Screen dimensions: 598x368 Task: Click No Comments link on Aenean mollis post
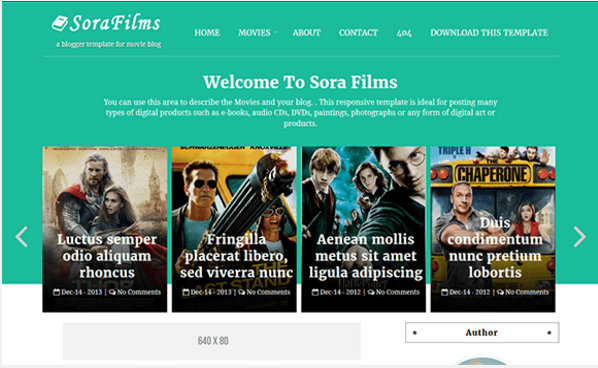click(x=397, y=292)
